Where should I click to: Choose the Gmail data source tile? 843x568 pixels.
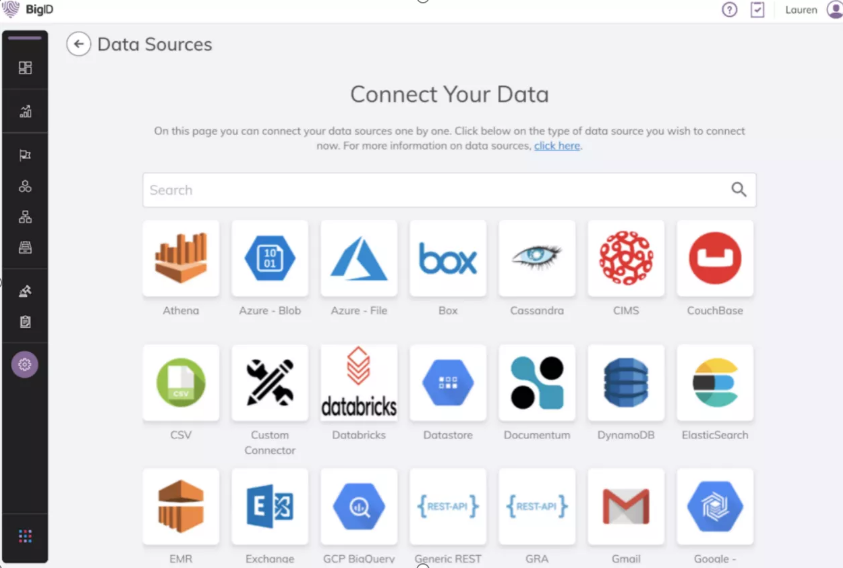[626, 506]
